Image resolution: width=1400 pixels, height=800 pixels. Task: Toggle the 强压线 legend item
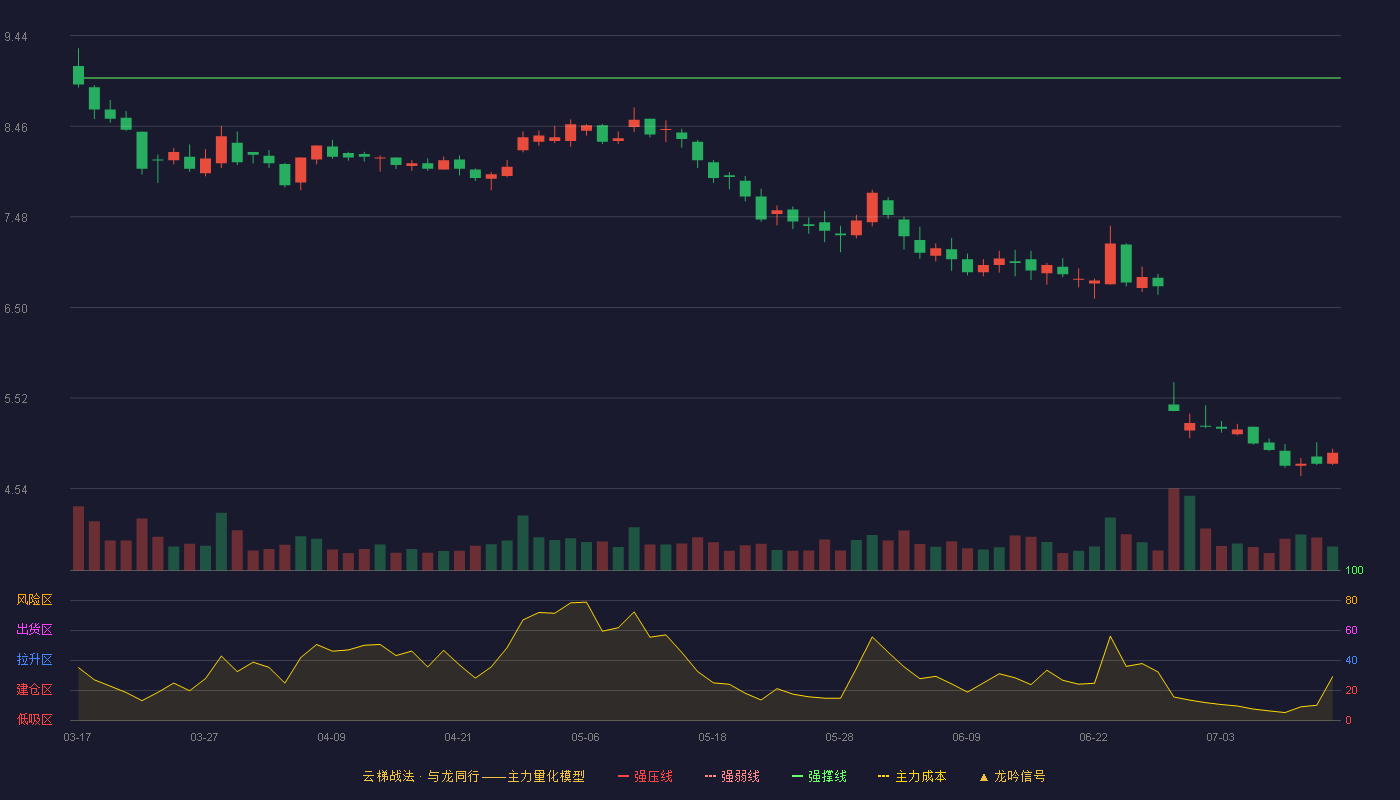point(645,776)
